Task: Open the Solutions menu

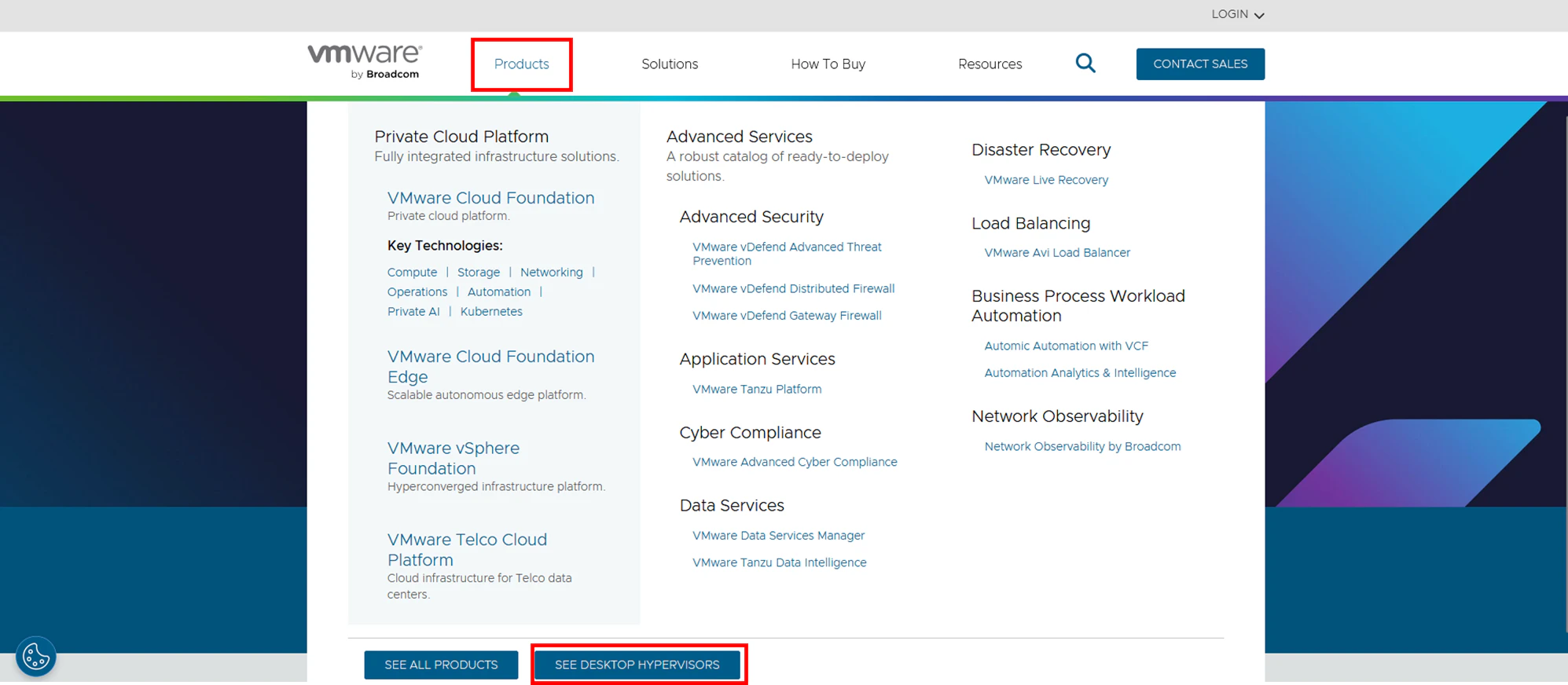Action: [x=670, y=64]
